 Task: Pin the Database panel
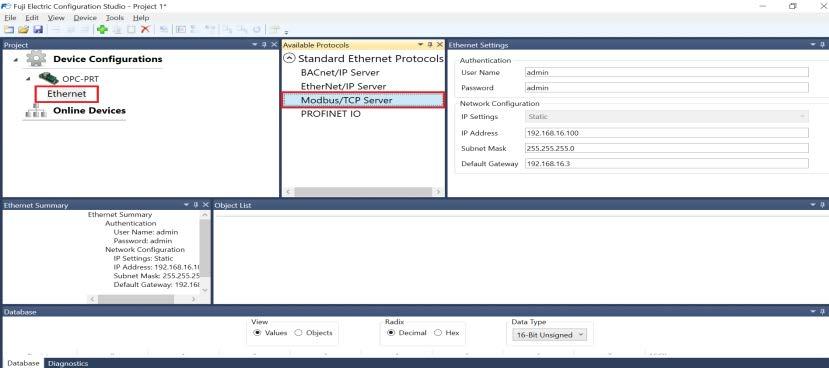pyautogui.click(x=823, y=312)
